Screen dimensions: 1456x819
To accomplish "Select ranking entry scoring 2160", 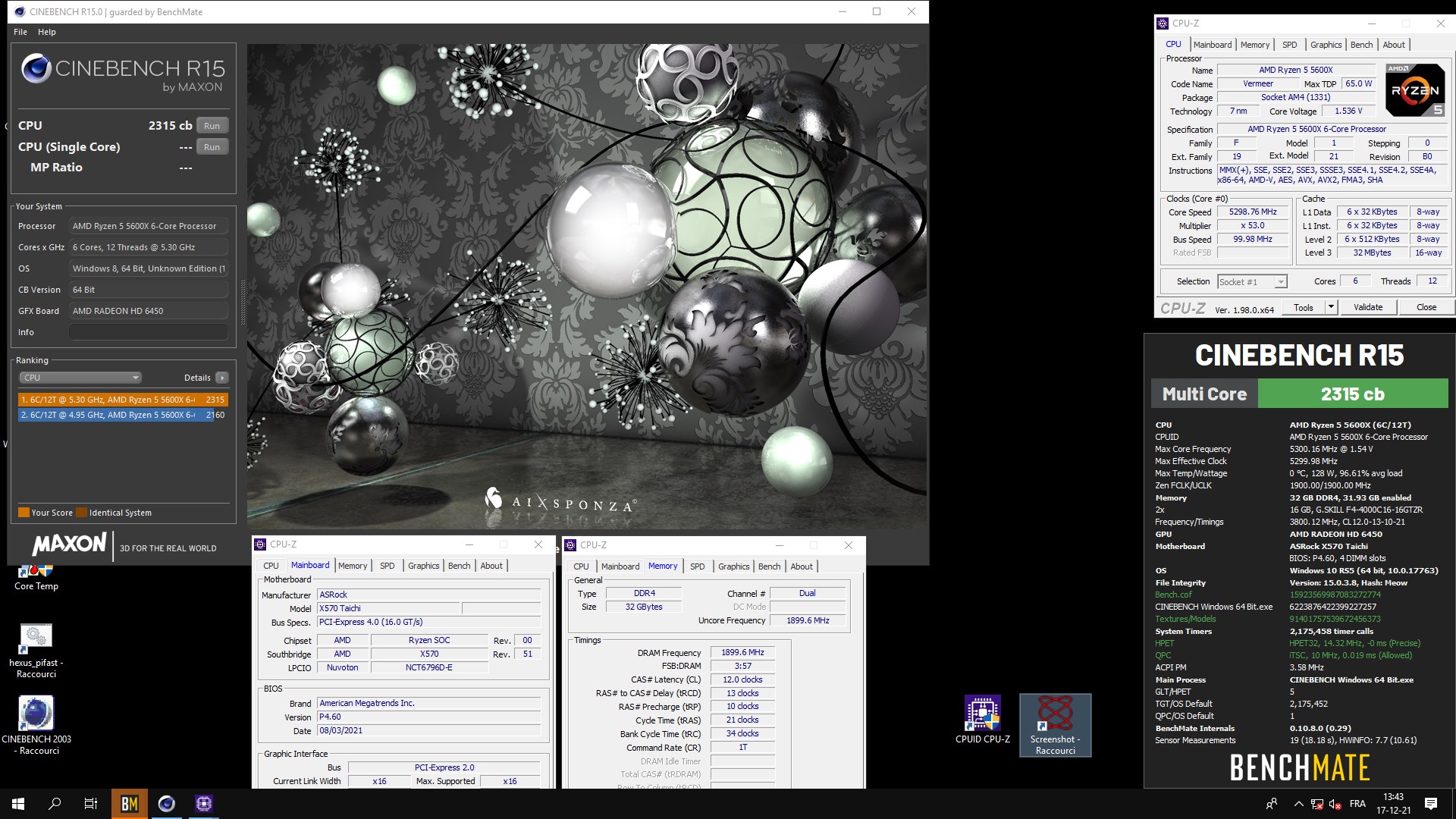I will (123, 415).
